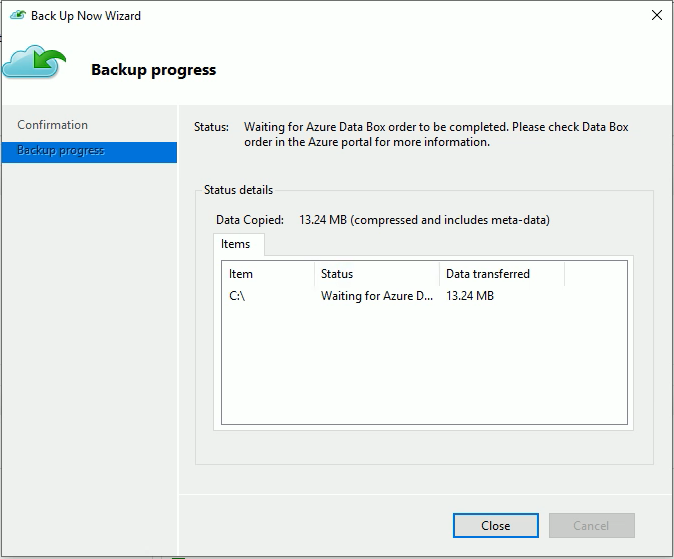Click the greyed-out Cancel button
This screenshot has width=674, height=559.
(x=591, y=525)
